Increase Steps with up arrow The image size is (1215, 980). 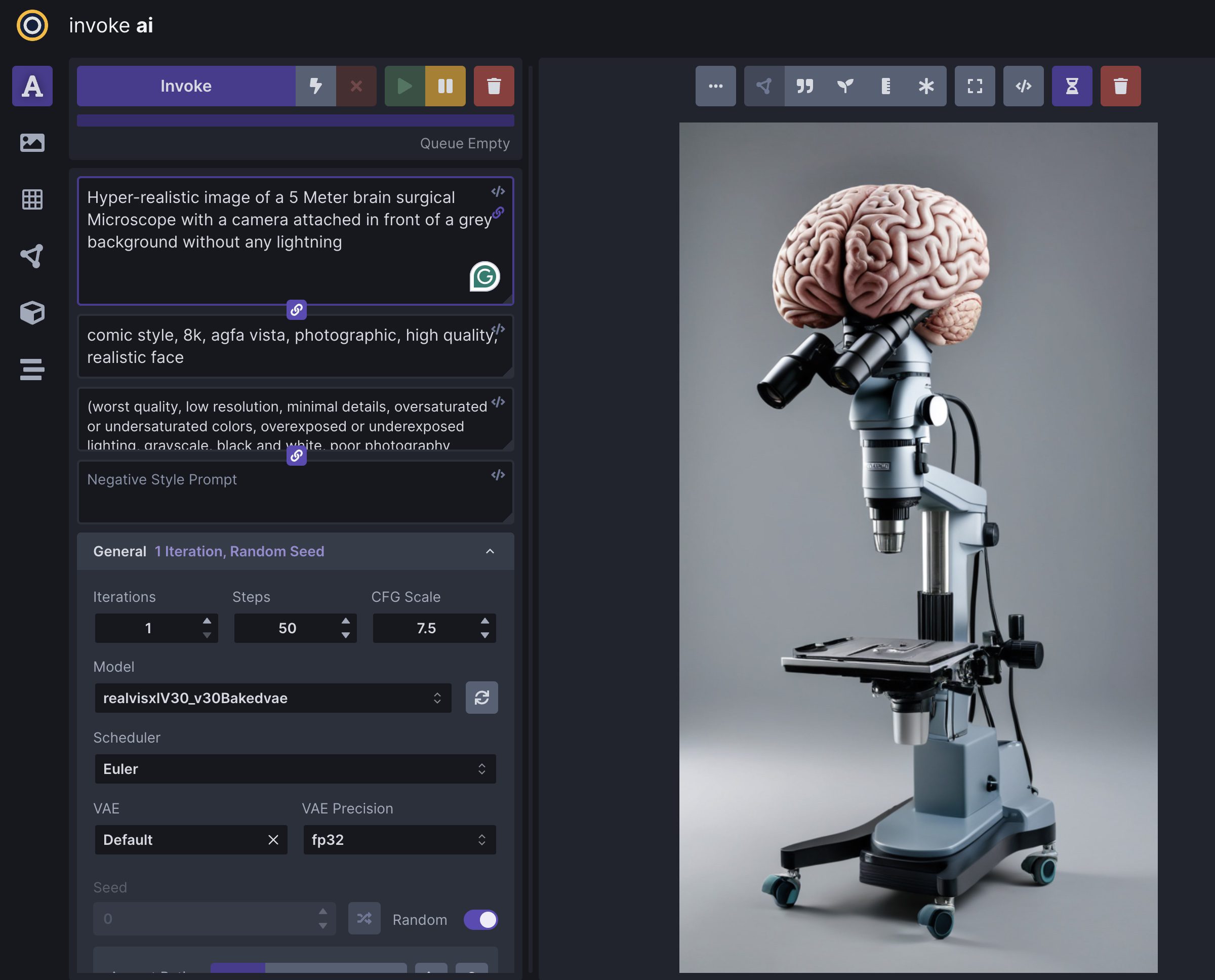[346, 621]
